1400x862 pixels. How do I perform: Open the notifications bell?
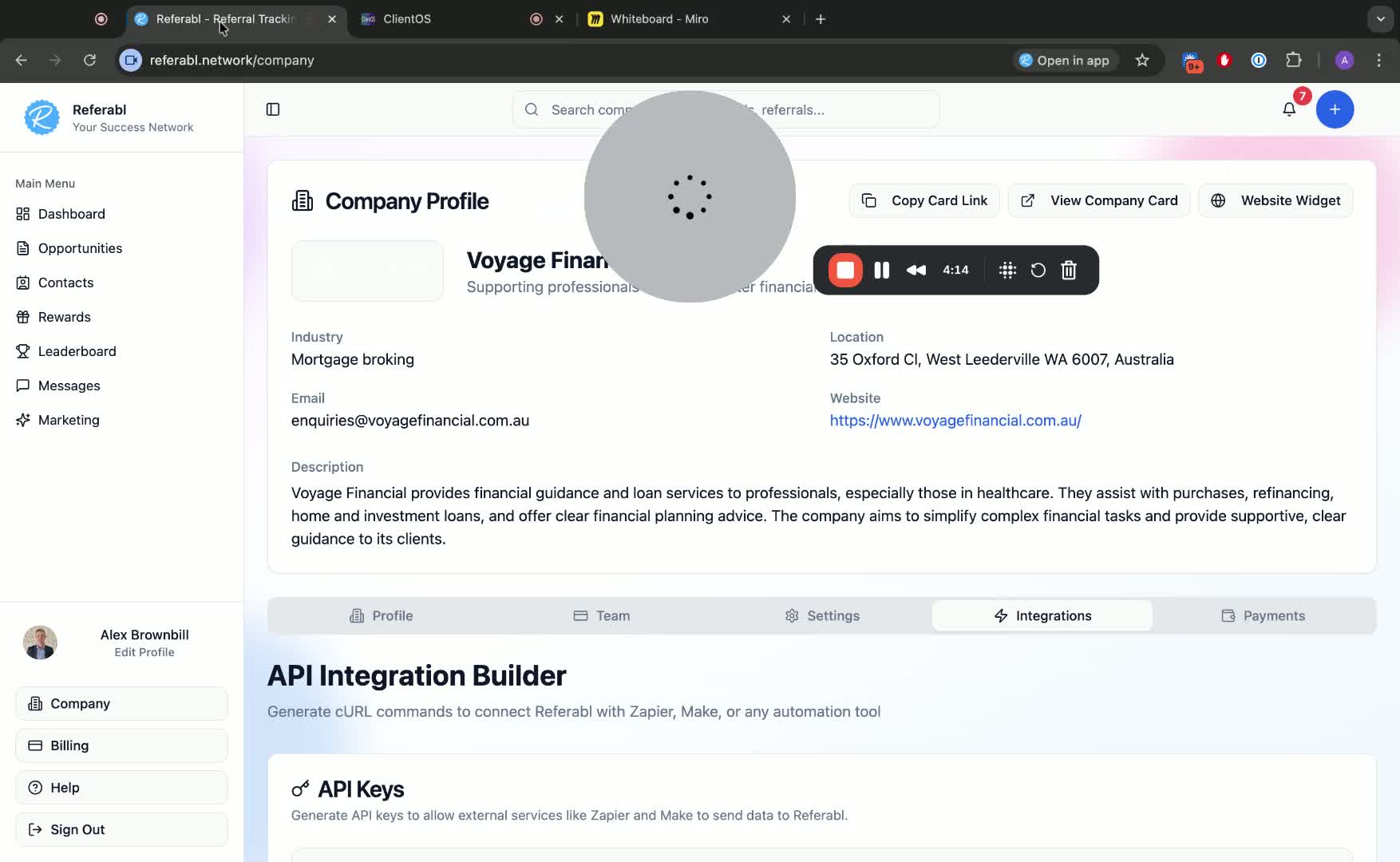pyautogui.click(x=1289, y=109)
